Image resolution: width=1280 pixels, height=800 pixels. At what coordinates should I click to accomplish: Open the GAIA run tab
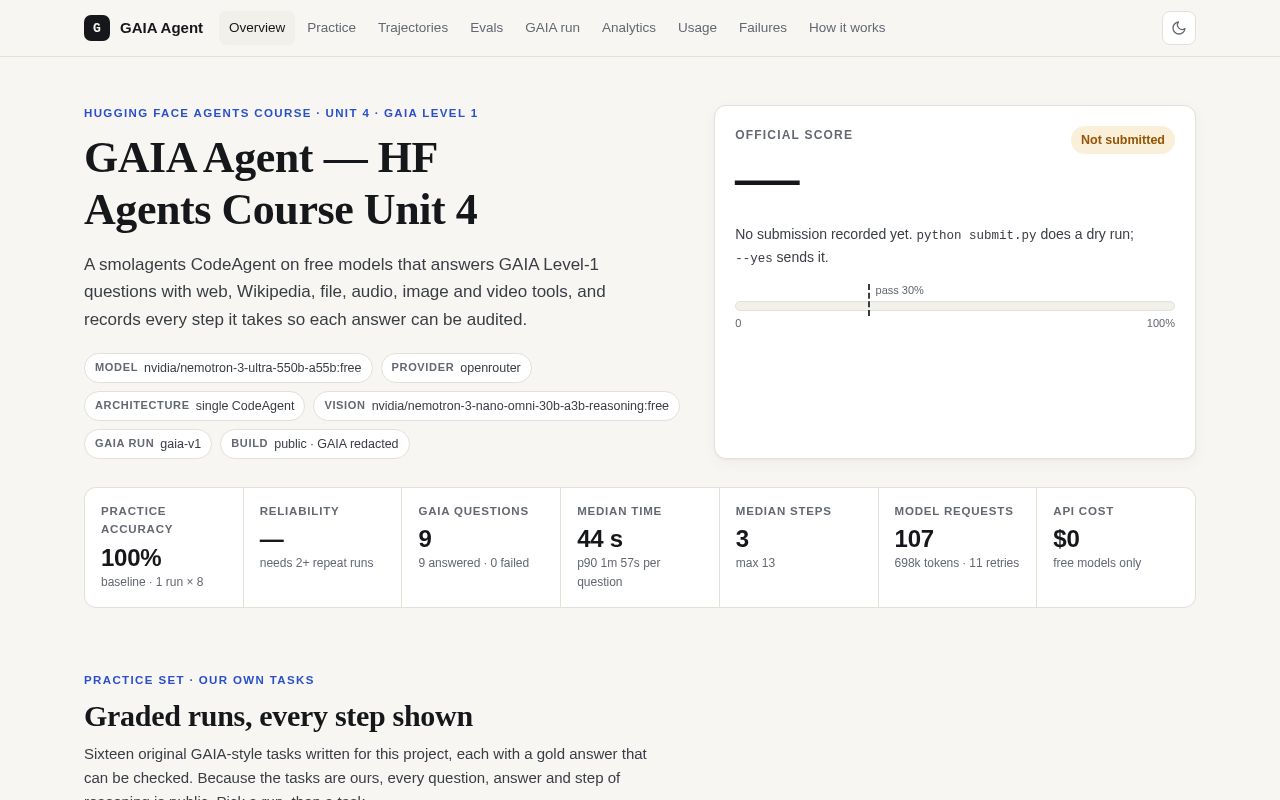point(552,28)
